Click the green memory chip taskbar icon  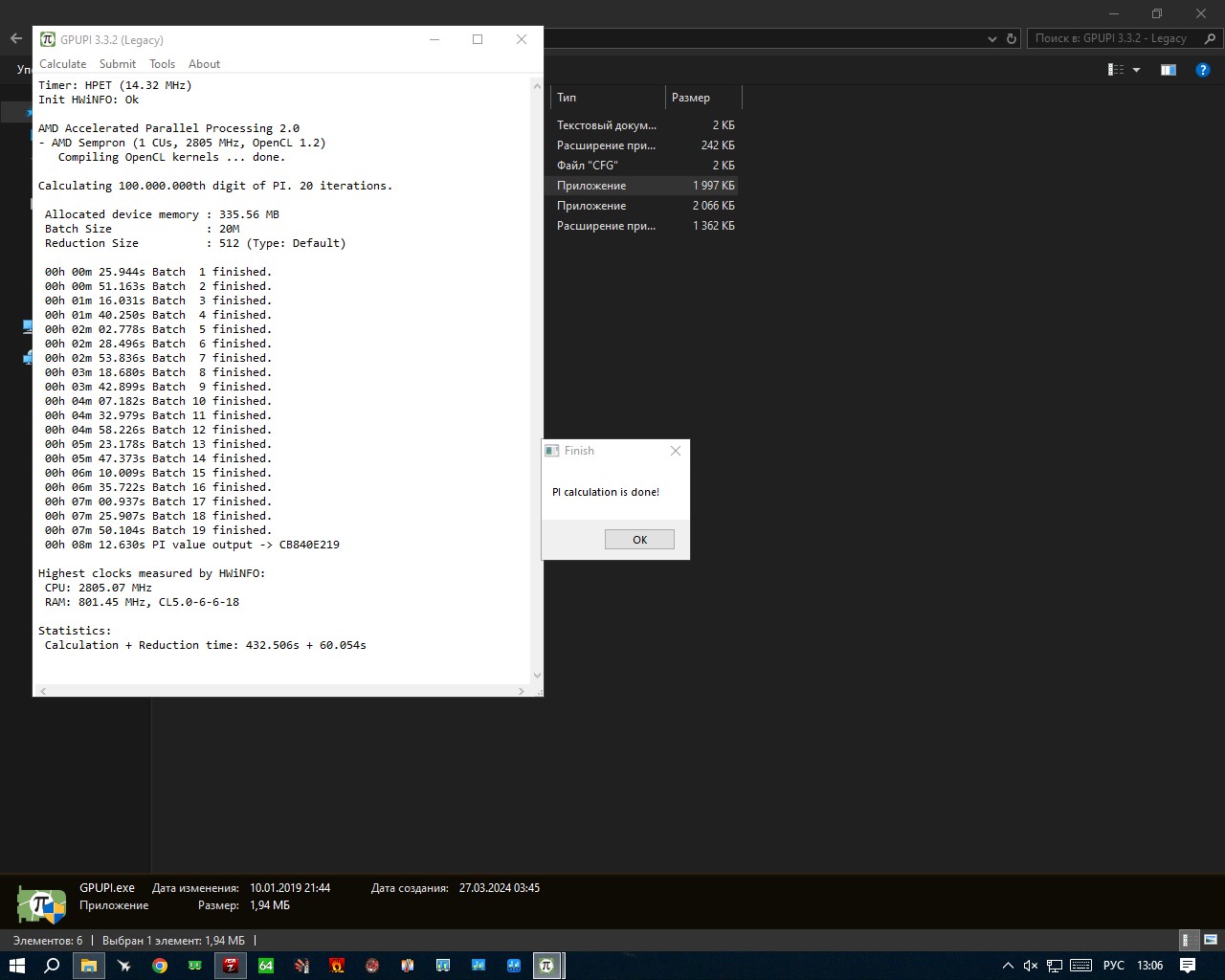(x=195, y=966)
